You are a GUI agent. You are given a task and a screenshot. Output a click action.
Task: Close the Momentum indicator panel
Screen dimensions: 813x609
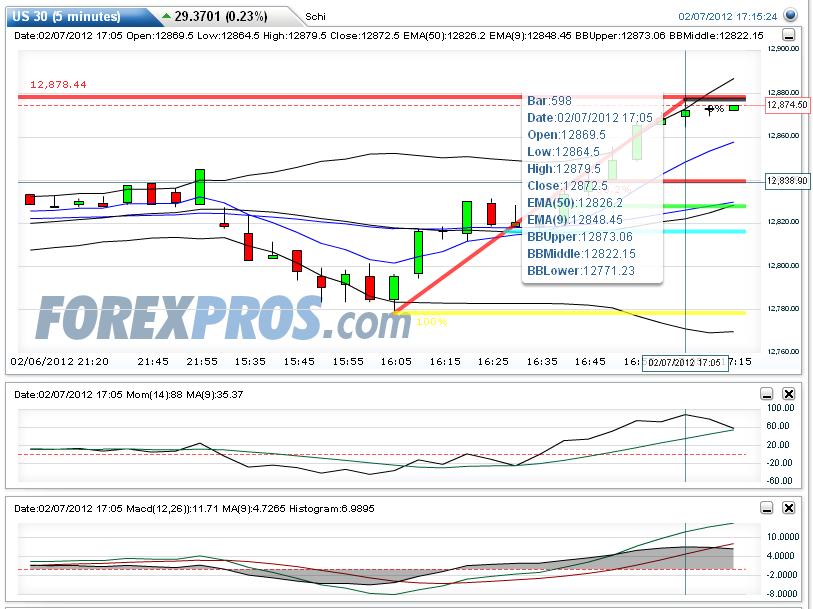(789, 392)
